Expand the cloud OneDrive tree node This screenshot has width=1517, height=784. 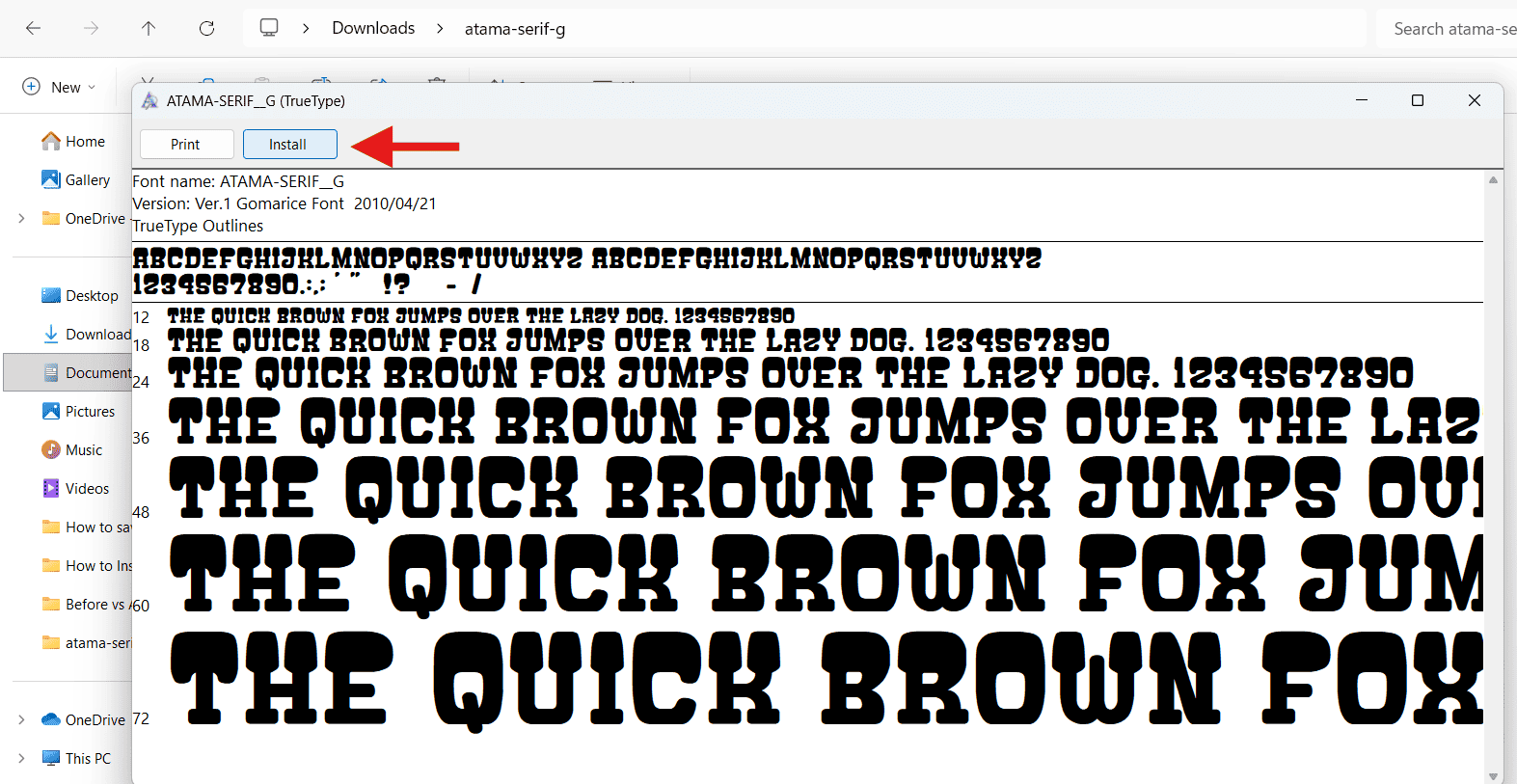[21, 720]
